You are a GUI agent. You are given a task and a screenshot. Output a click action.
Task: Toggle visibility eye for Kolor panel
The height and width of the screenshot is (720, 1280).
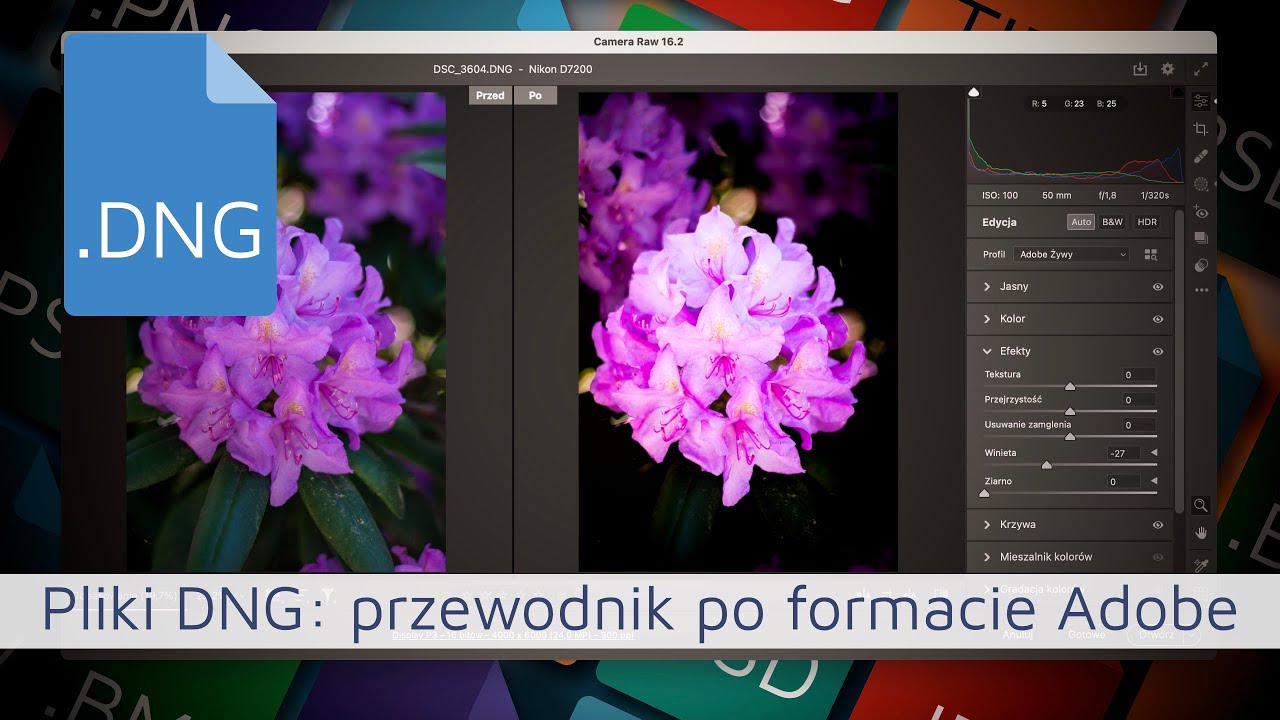click(1158, 319)
